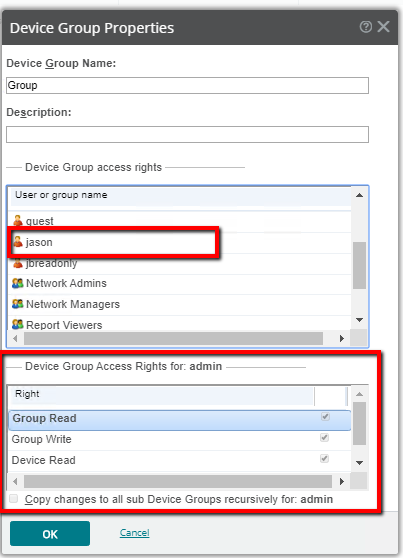Select the Group Write right row

(x=180, y=440)
